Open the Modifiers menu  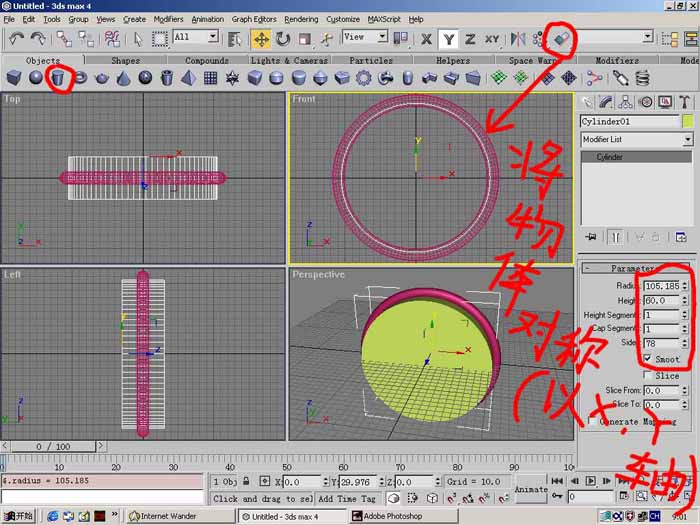coord(168,19)
